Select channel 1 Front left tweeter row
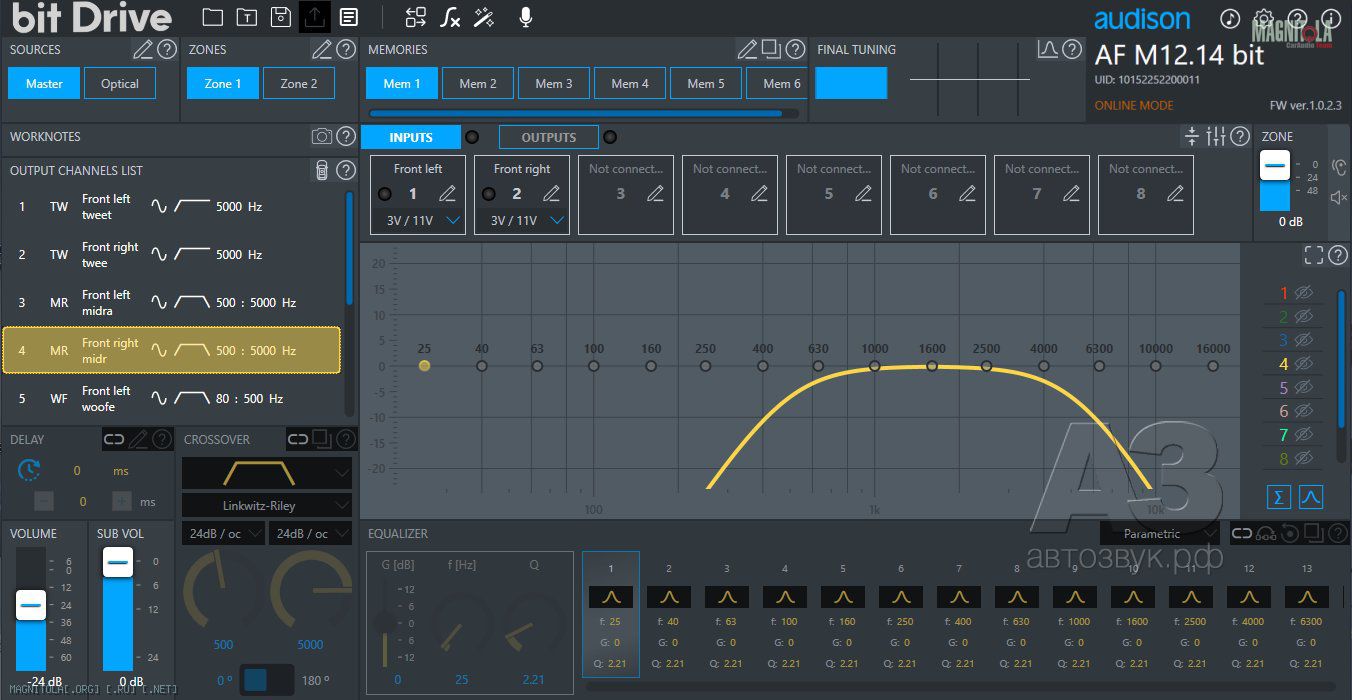The height and width of the screenshot is (700, 1352). [172, 207]
